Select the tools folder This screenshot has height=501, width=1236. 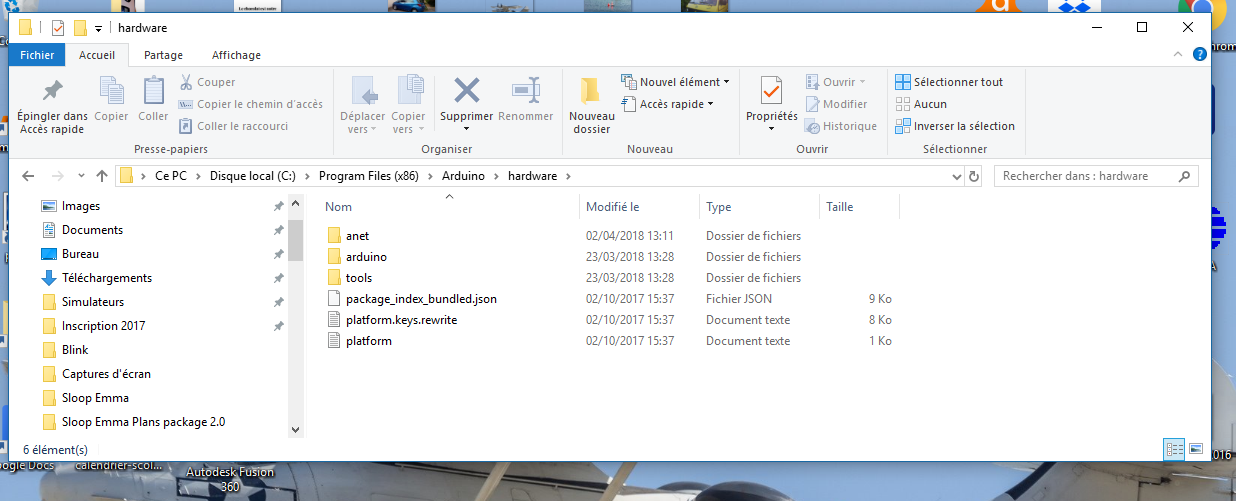[359, 278]
